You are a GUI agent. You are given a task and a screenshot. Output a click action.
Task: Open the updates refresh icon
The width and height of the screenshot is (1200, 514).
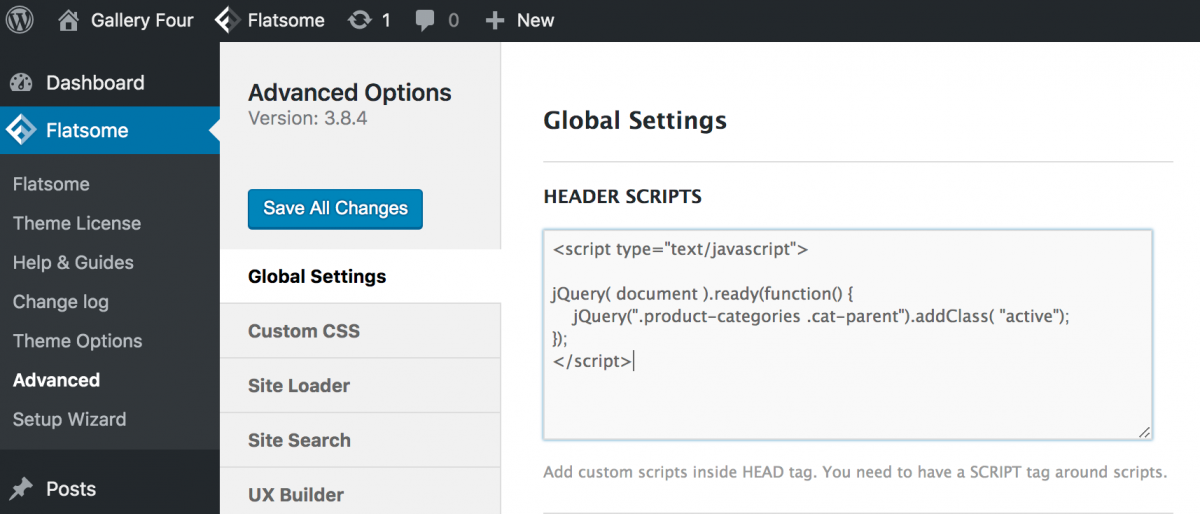(358, 20)
